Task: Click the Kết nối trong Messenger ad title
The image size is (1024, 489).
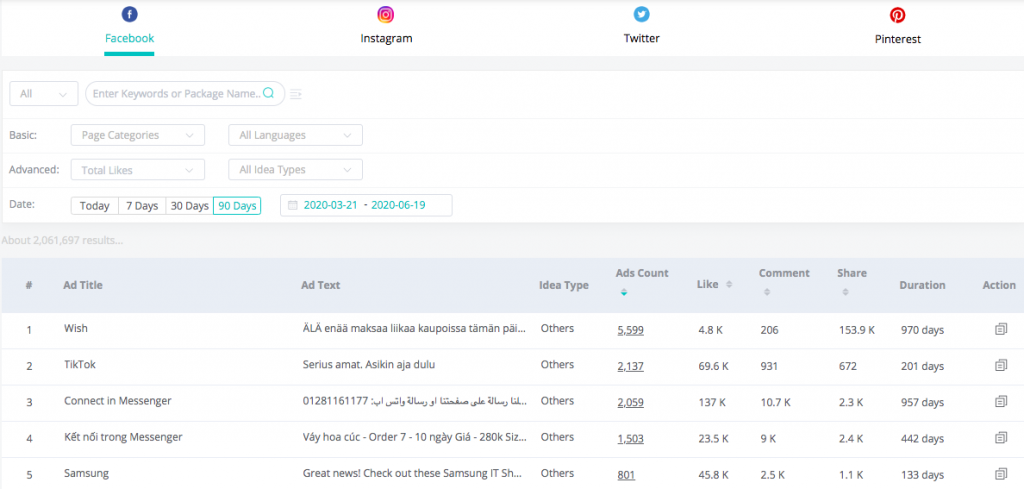Action: tap(123, 437)
